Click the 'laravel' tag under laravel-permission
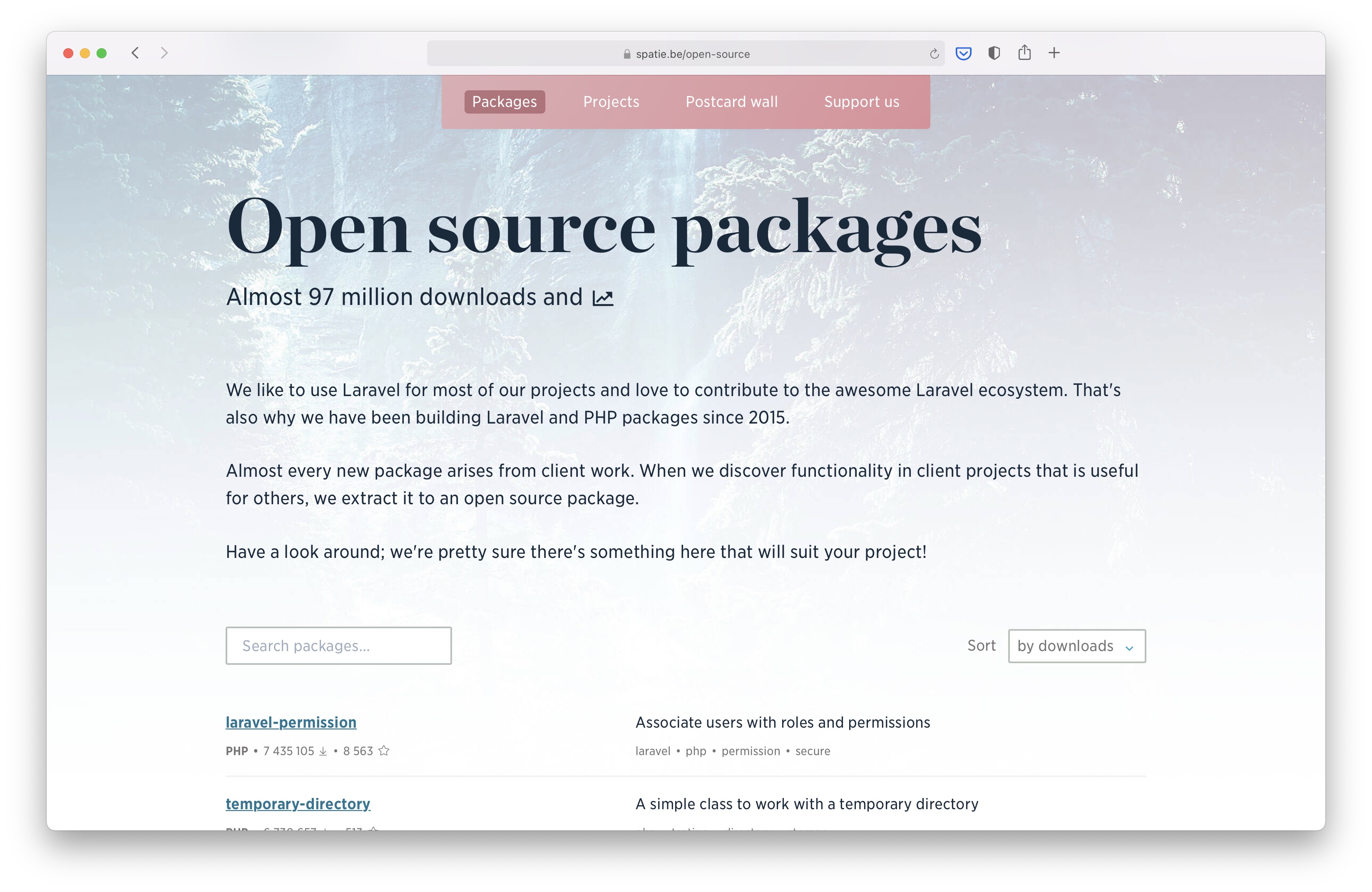1372x892 pixels. tap(653, 751)
